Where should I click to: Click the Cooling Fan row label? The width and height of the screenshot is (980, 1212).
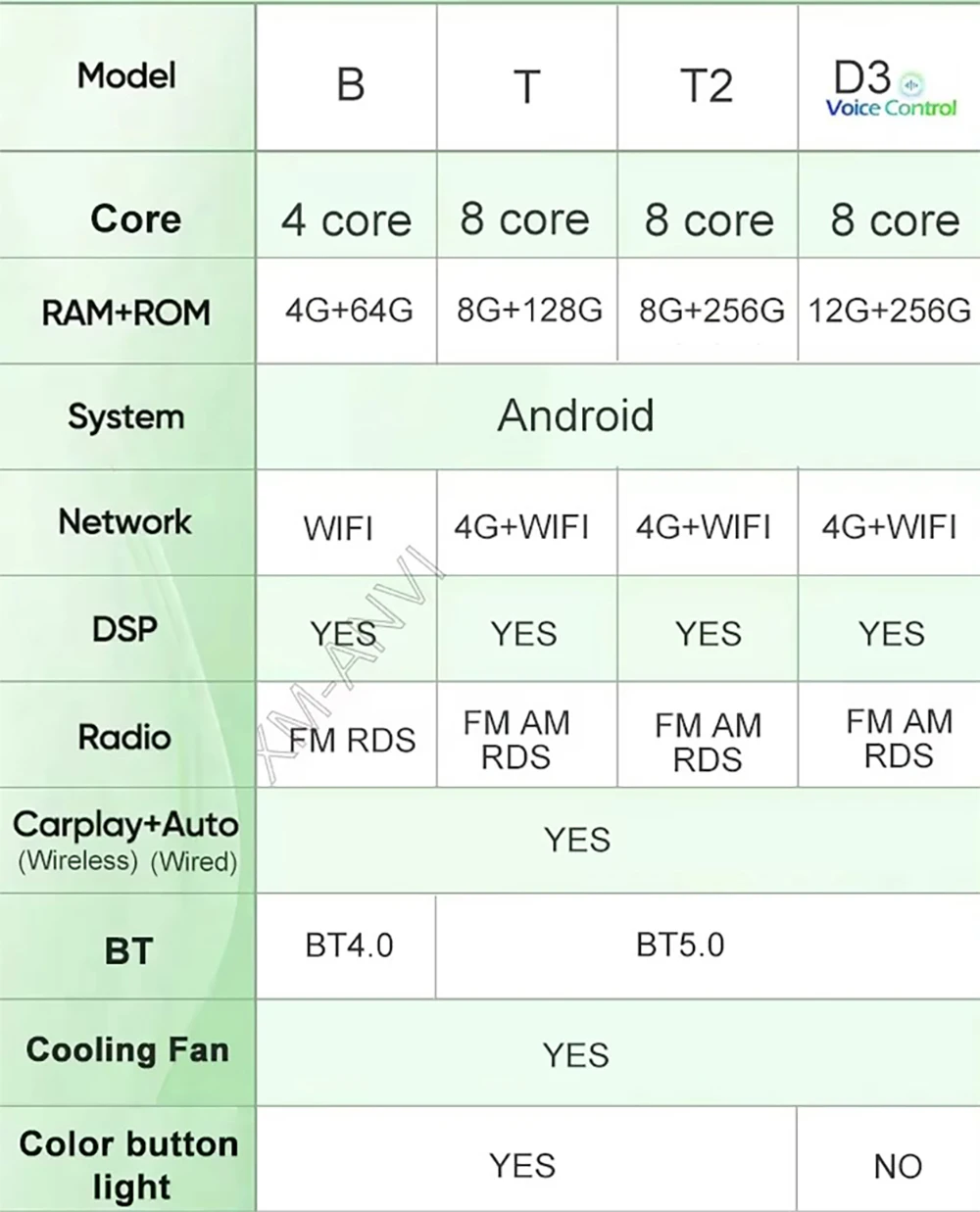click(127, 1050)
